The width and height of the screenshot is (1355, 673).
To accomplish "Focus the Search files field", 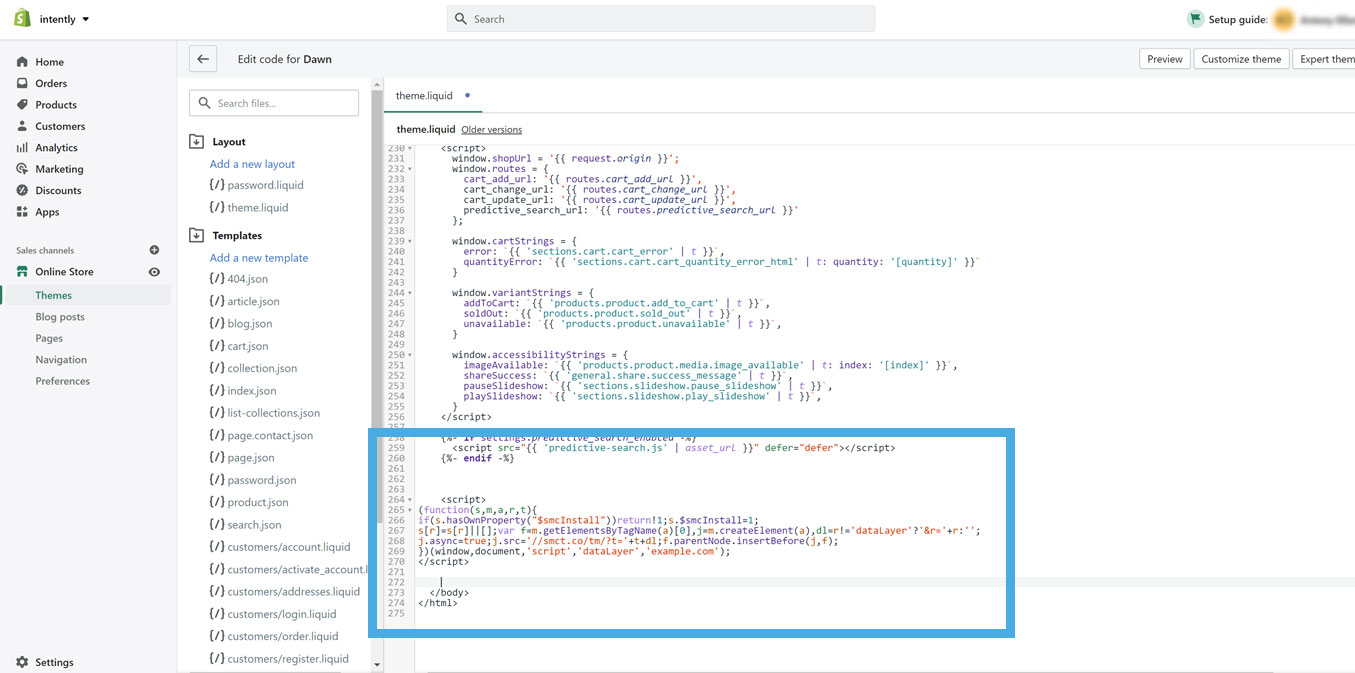I will point(274,103).
